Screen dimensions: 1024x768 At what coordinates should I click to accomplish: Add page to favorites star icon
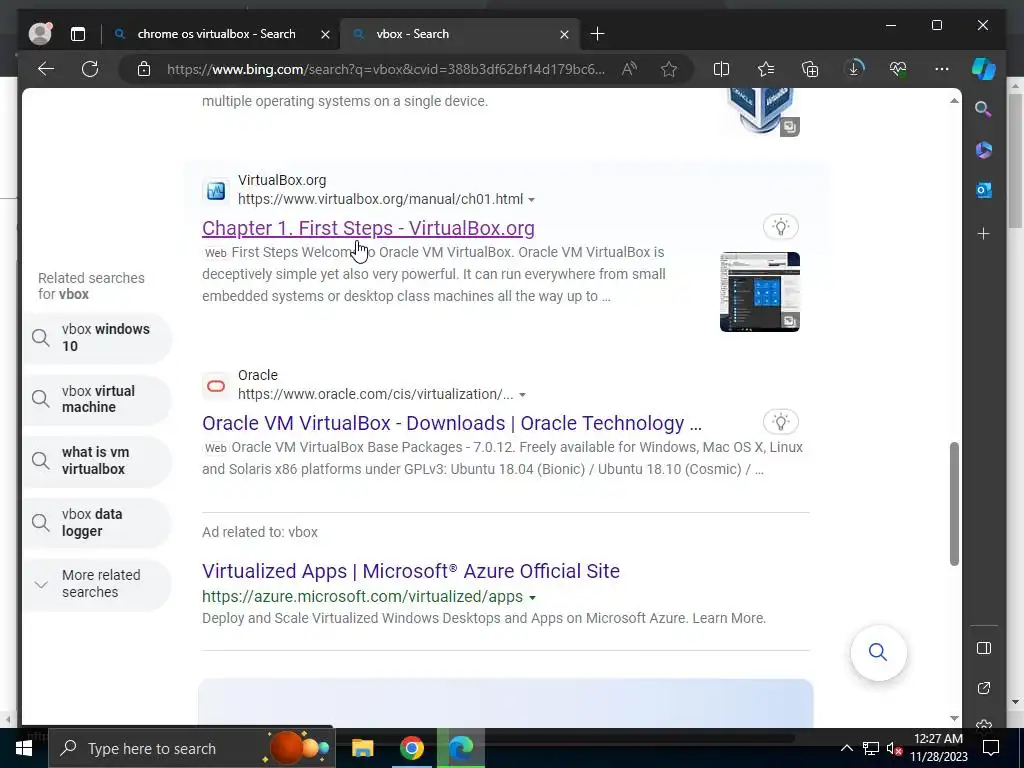click(669, 69)
